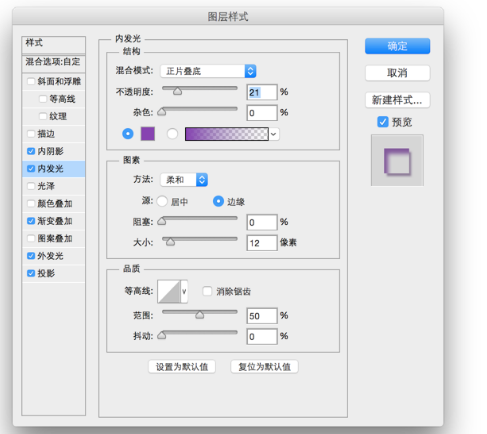This screenshot has width=487, height=434.
Task: Open the 混合模式 blend mode dropdown
Action: tap(208, 71)
